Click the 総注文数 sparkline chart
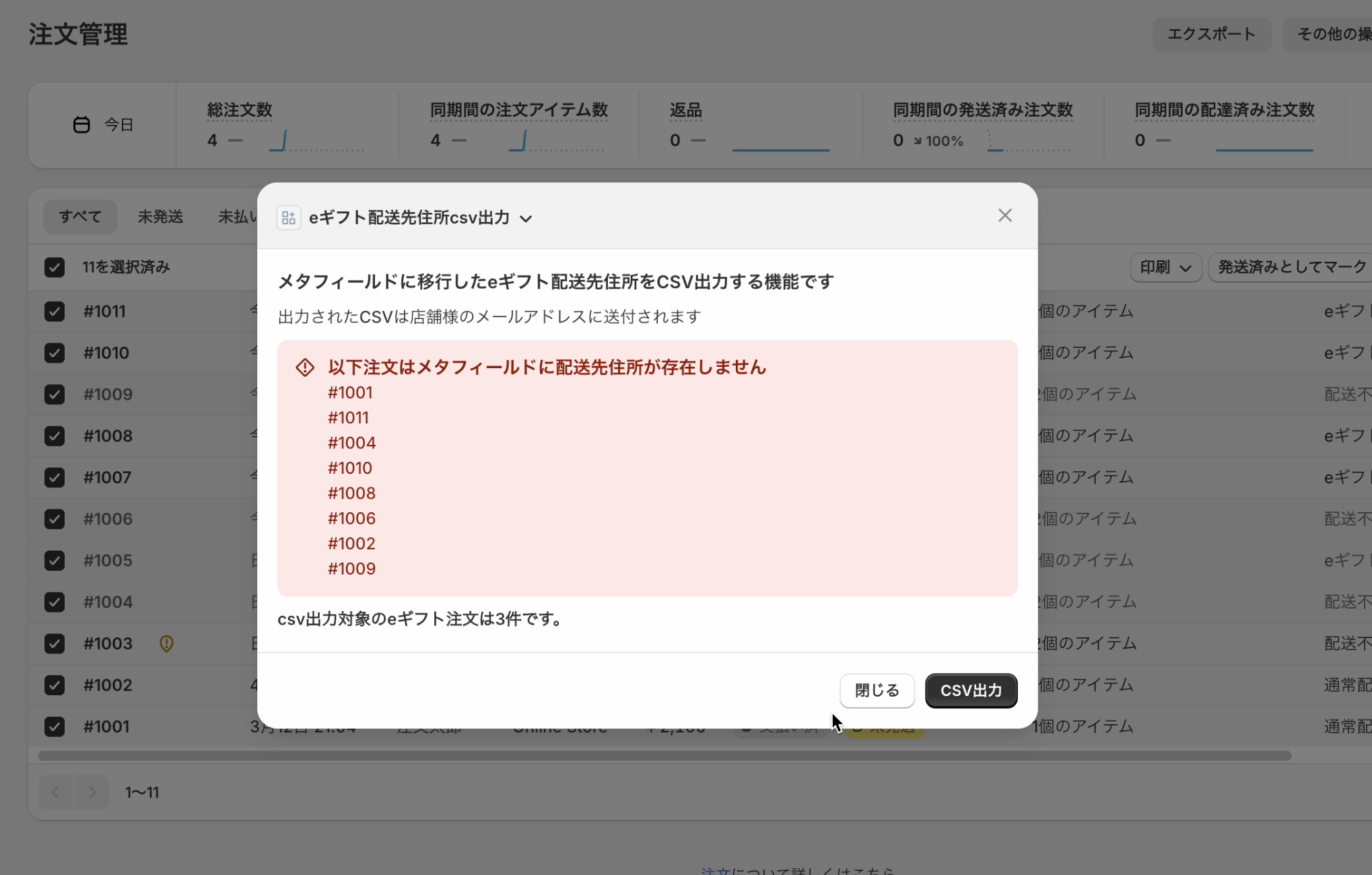 click(316, 141)
